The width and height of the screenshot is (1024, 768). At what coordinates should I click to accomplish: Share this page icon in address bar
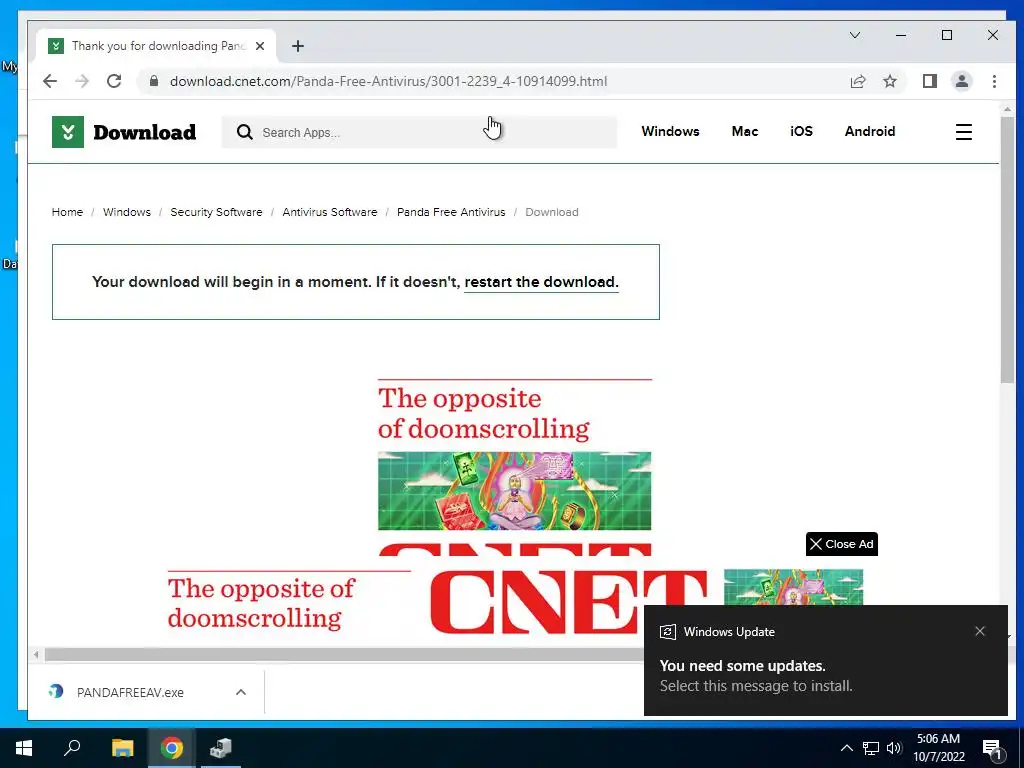(x=857, y=81)
